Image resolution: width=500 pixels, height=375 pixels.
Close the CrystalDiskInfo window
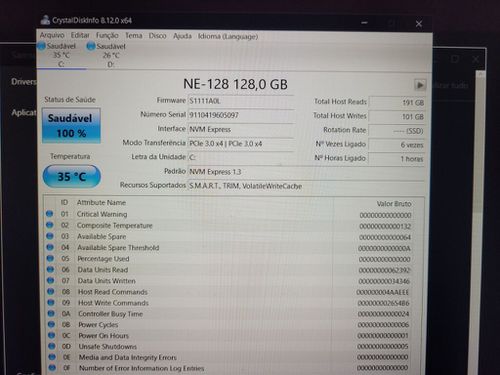(419, 24)
